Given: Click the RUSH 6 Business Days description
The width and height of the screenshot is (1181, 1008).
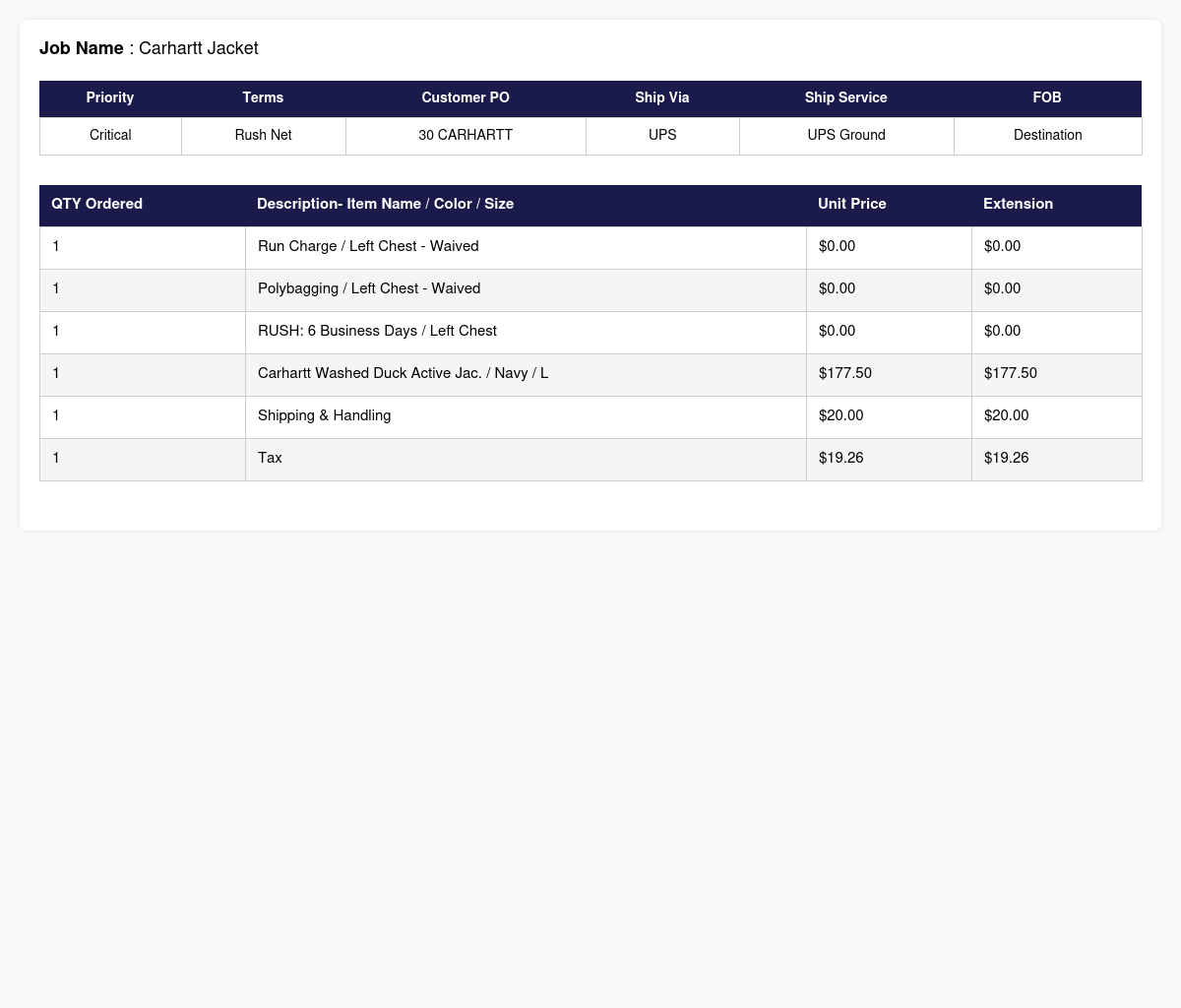Looking at the screenshot, I should click(x=377, y=332).
